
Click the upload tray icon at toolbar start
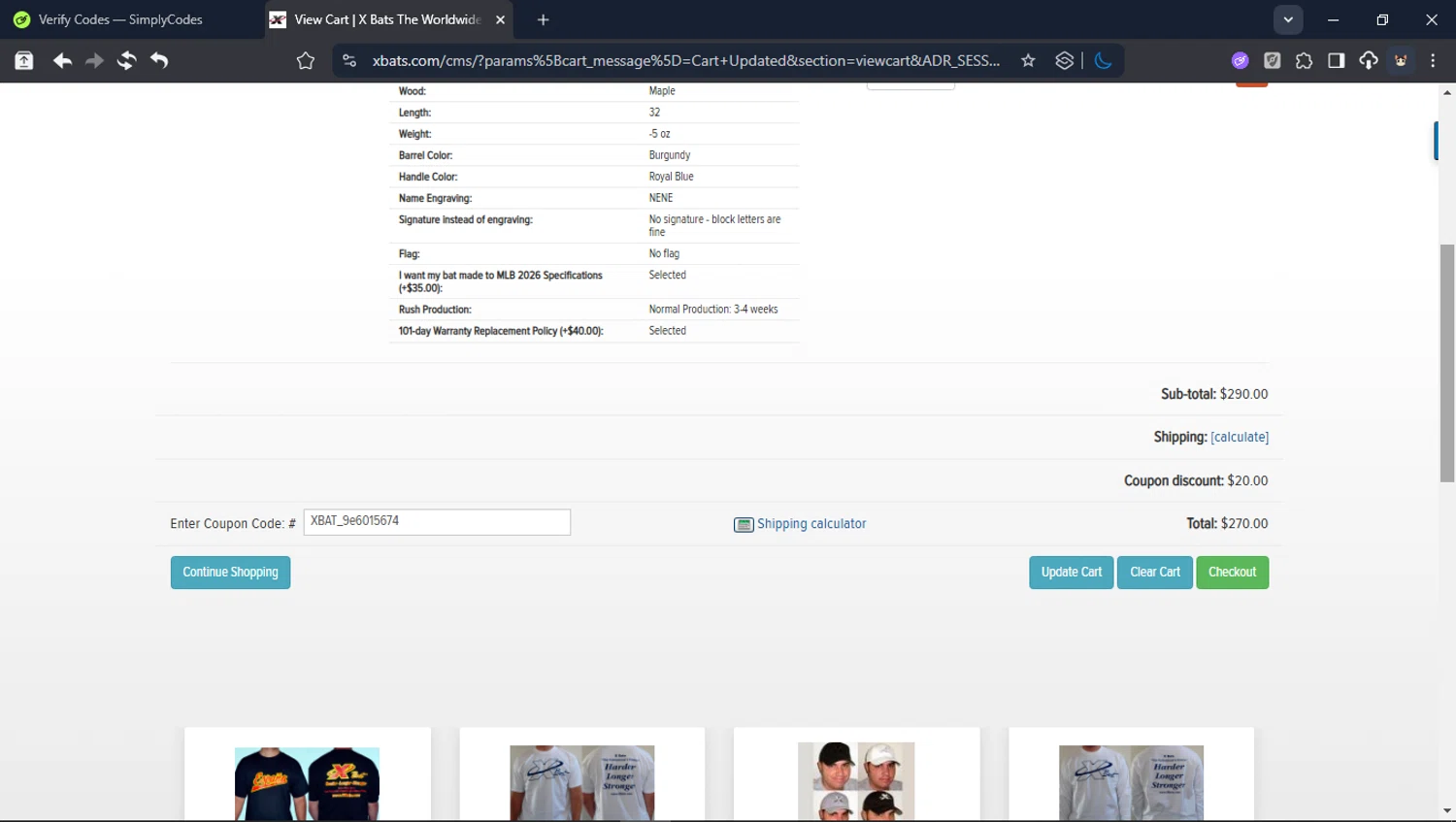(24, 61)
